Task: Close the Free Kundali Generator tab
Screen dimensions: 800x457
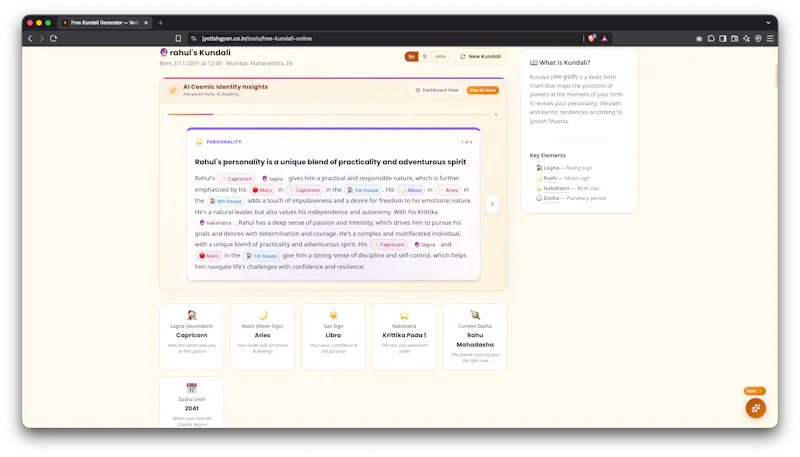Action: (146, 22)
